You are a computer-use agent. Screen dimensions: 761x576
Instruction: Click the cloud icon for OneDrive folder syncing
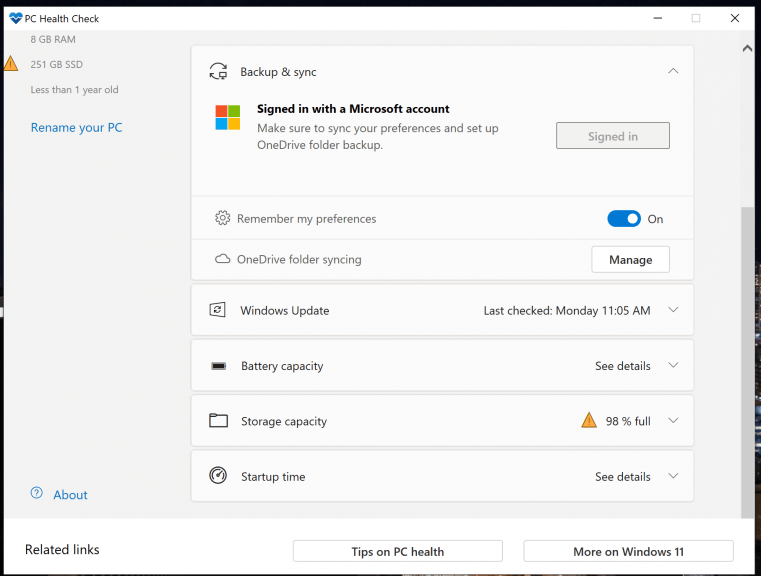222,259
